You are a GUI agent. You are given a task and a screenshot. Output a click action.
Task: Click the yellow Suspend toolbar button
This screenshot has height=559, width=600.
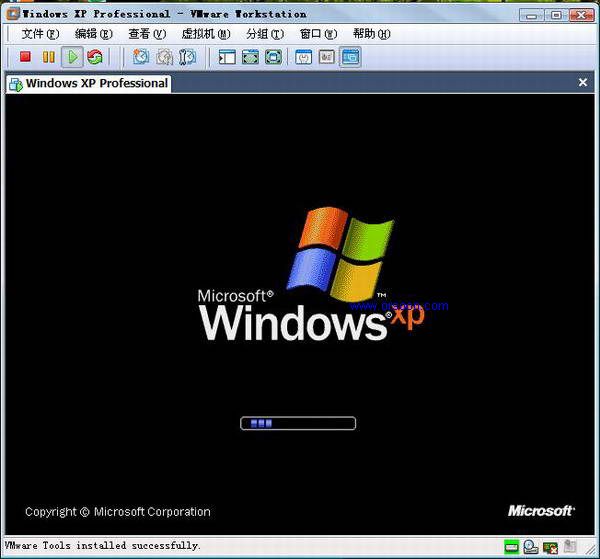pos(49,57)
